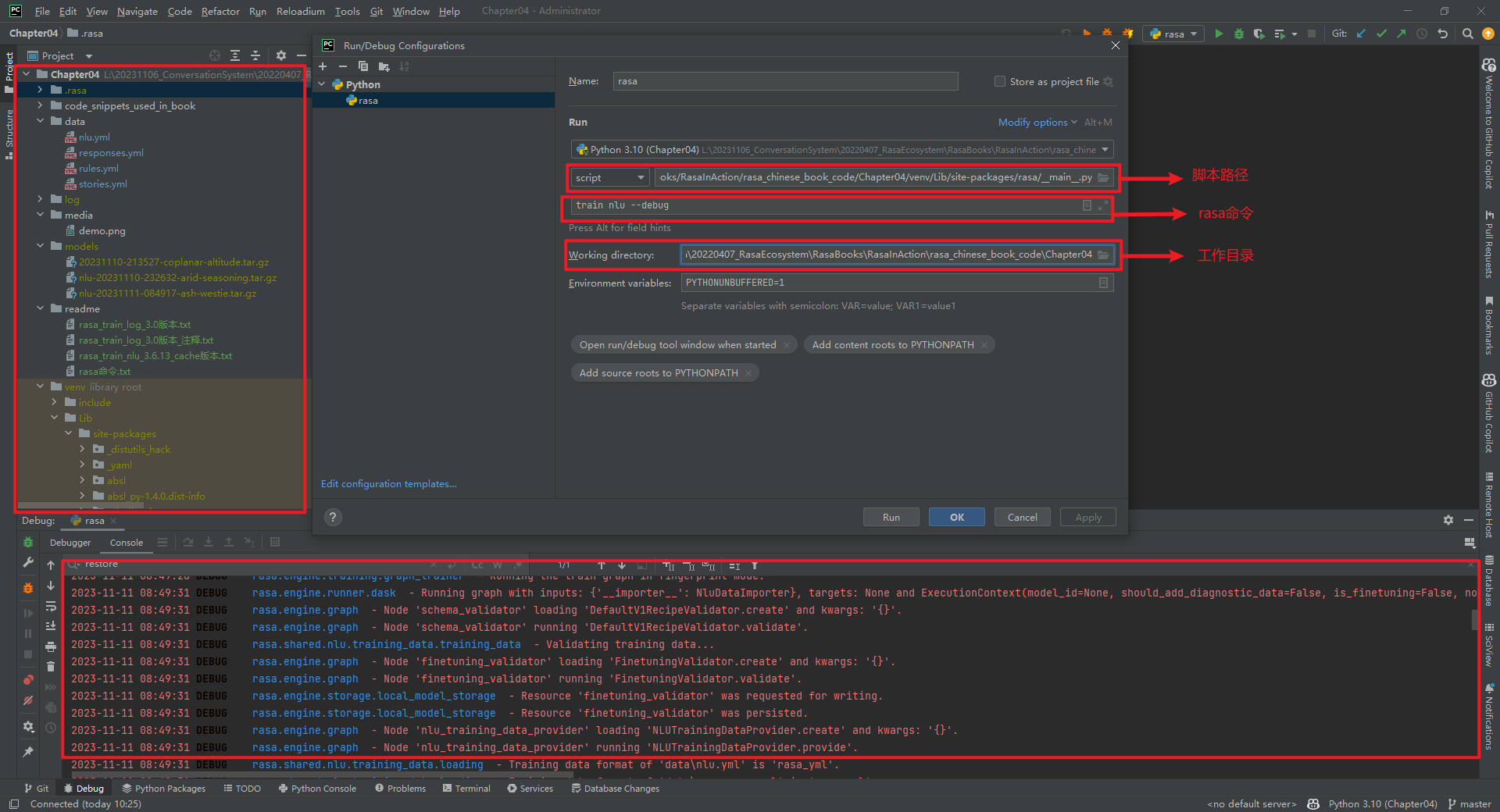This screenshot has height=812, width=1500.
Task: Switch to the Debugger tab
Action: pos(70,543)
